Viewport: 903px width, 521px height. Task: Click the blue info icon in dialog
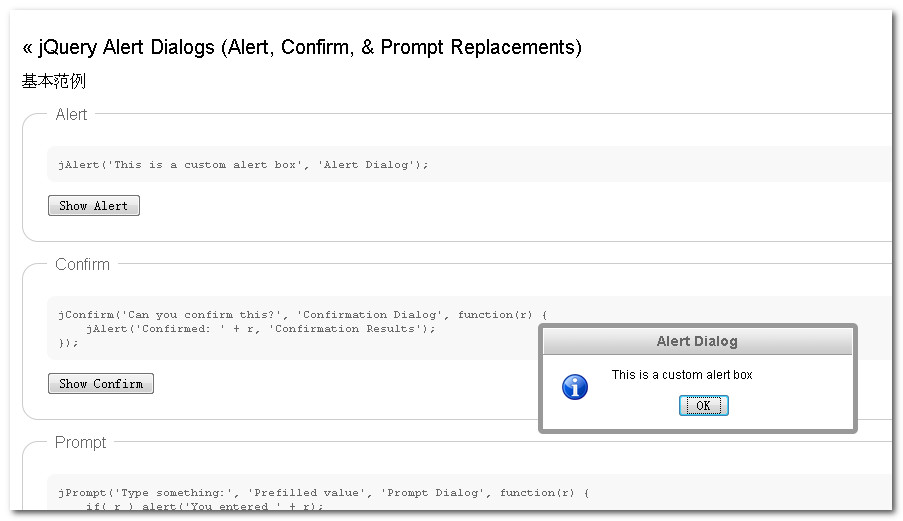[x=575, y=387]
